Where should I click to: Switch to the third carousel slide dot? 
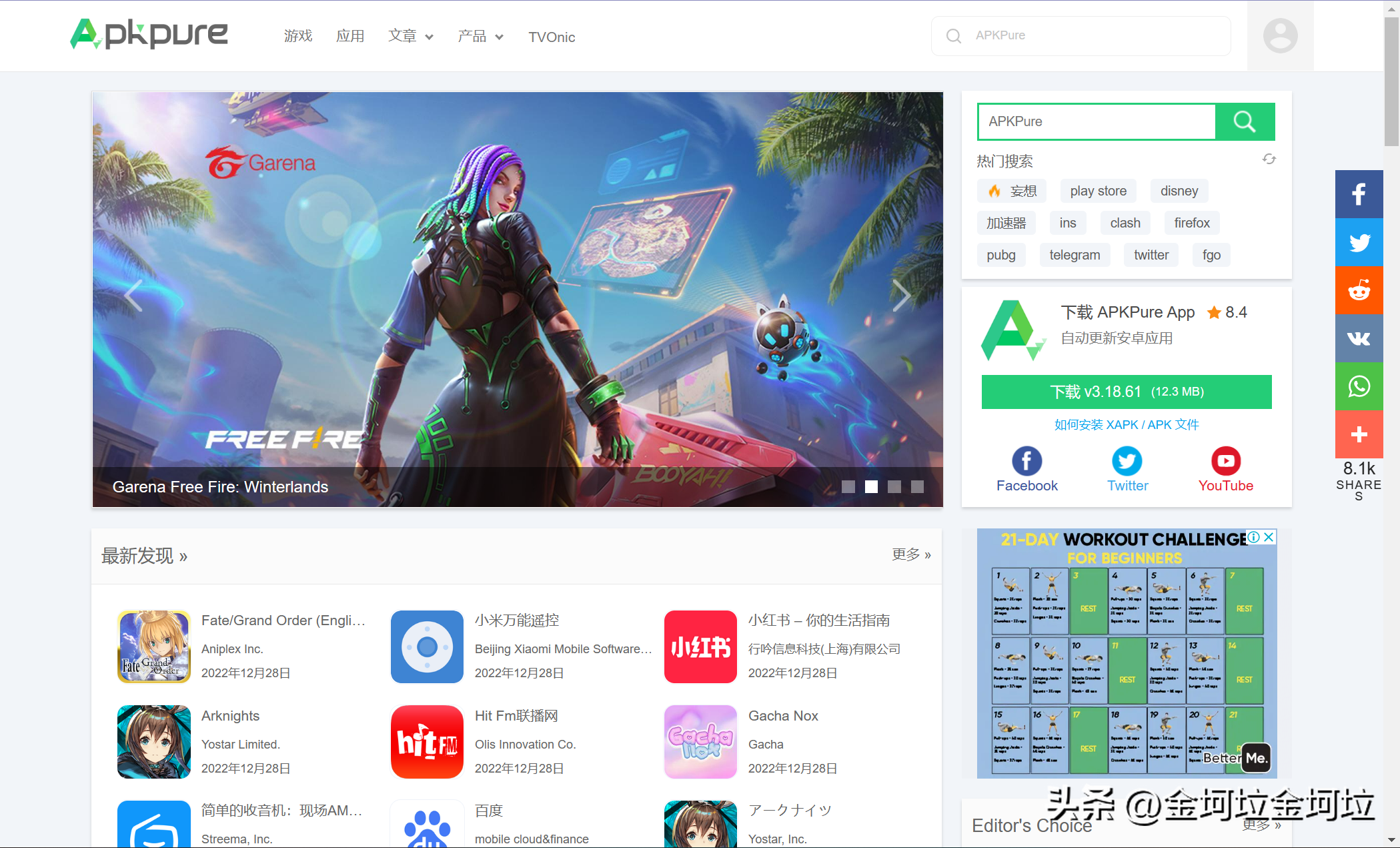click(x=894, y=487)
